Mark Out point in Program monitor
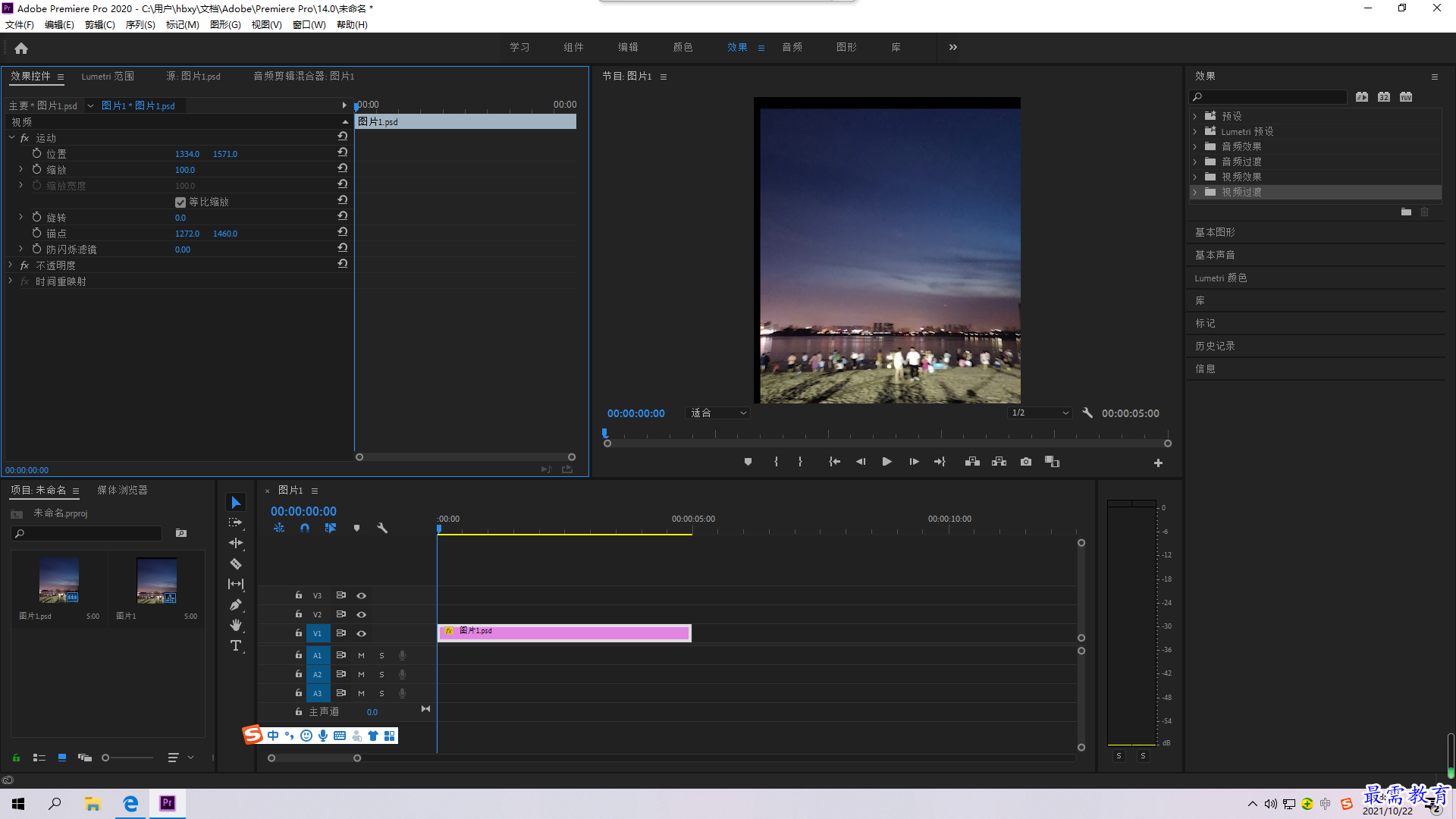The image size is (1456, 819). (800, 462)
